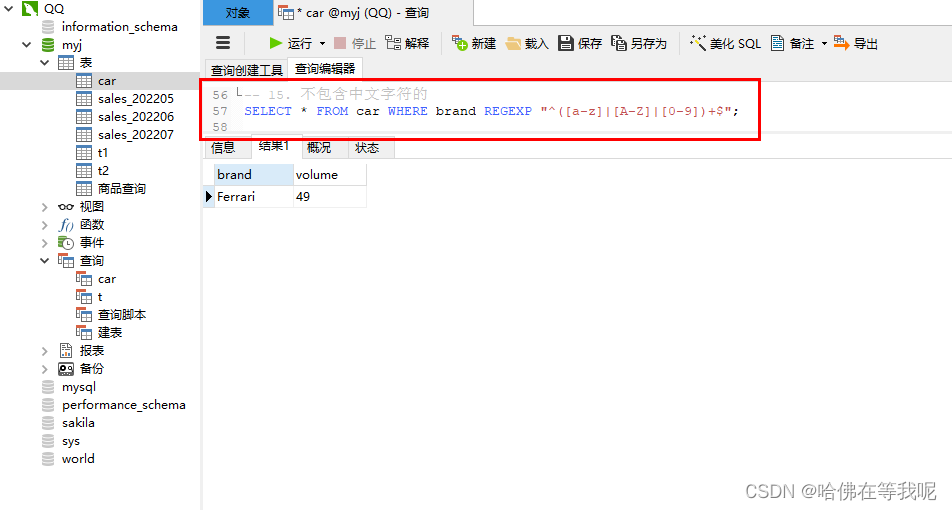This screenshot has height=510, width=952.
Task: Select information_schema database
Action: (120, 27)
